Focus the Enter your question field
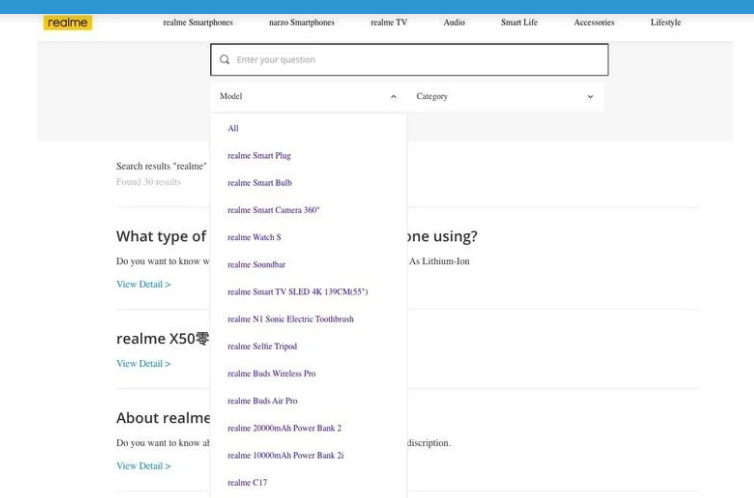754x498 pixels. pos(409,60)
